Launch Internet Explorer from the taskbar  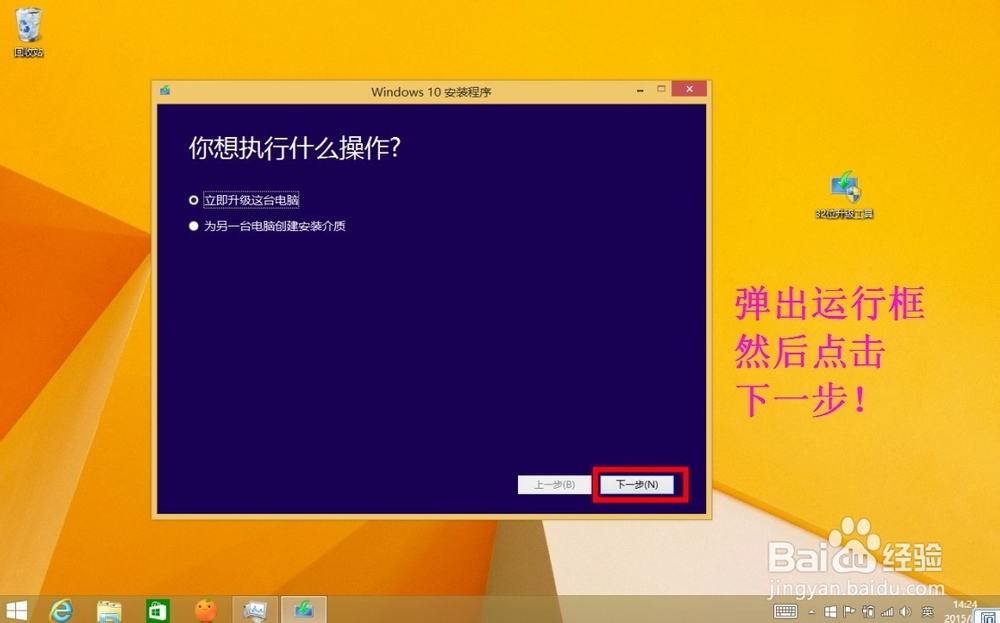(x=61, y=611)
